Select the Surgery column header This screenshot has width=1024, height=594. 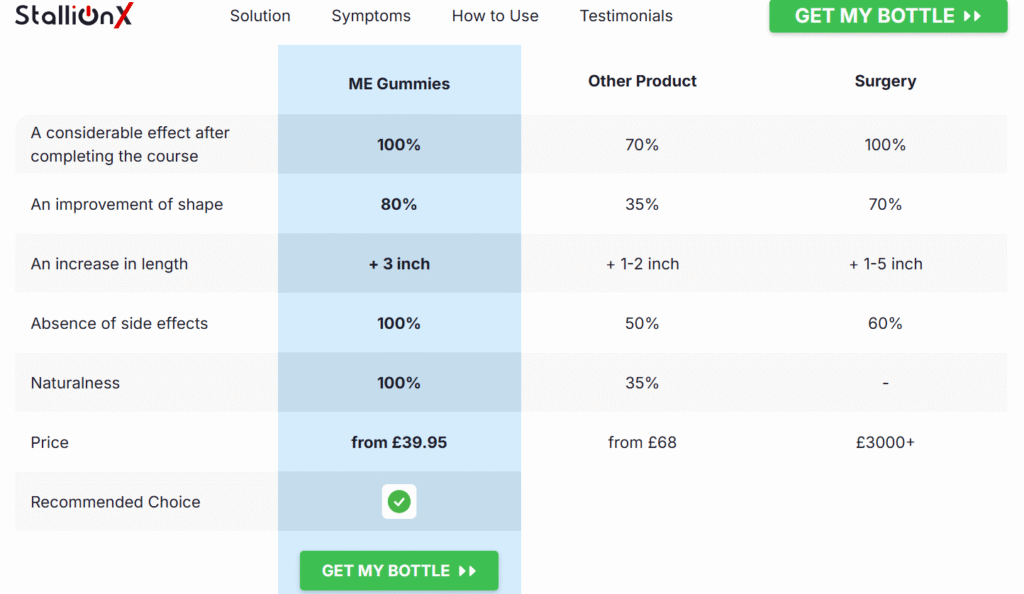coord(885,81)
